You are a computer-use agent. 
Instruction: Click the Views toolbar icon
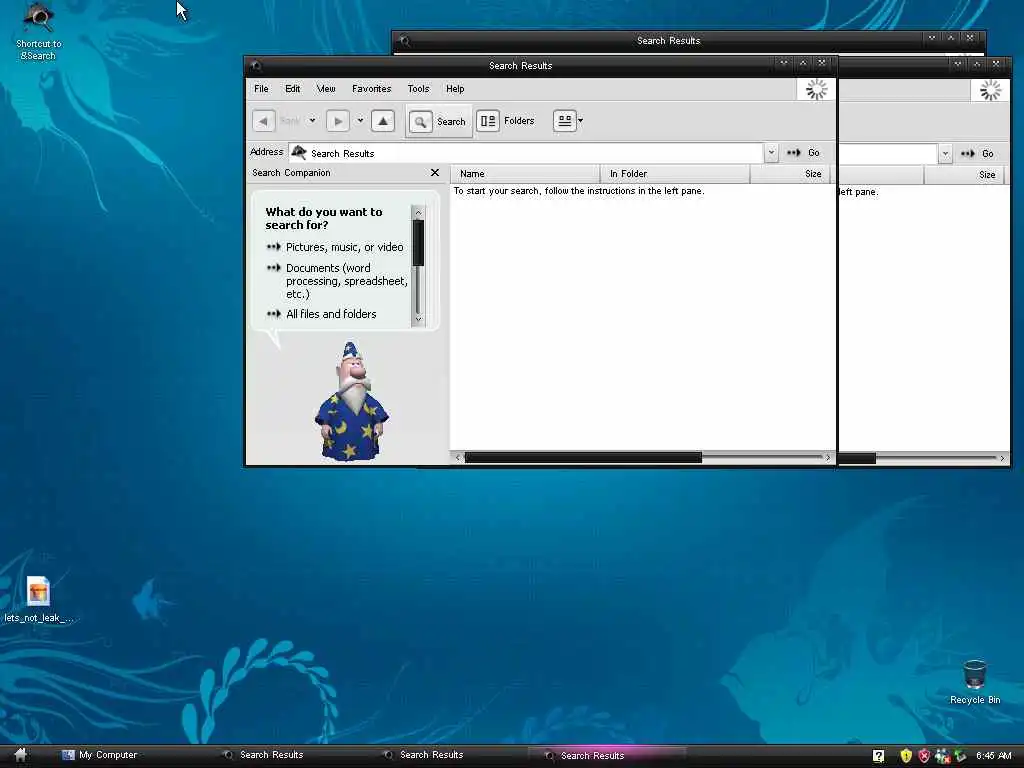pos(564,121)
